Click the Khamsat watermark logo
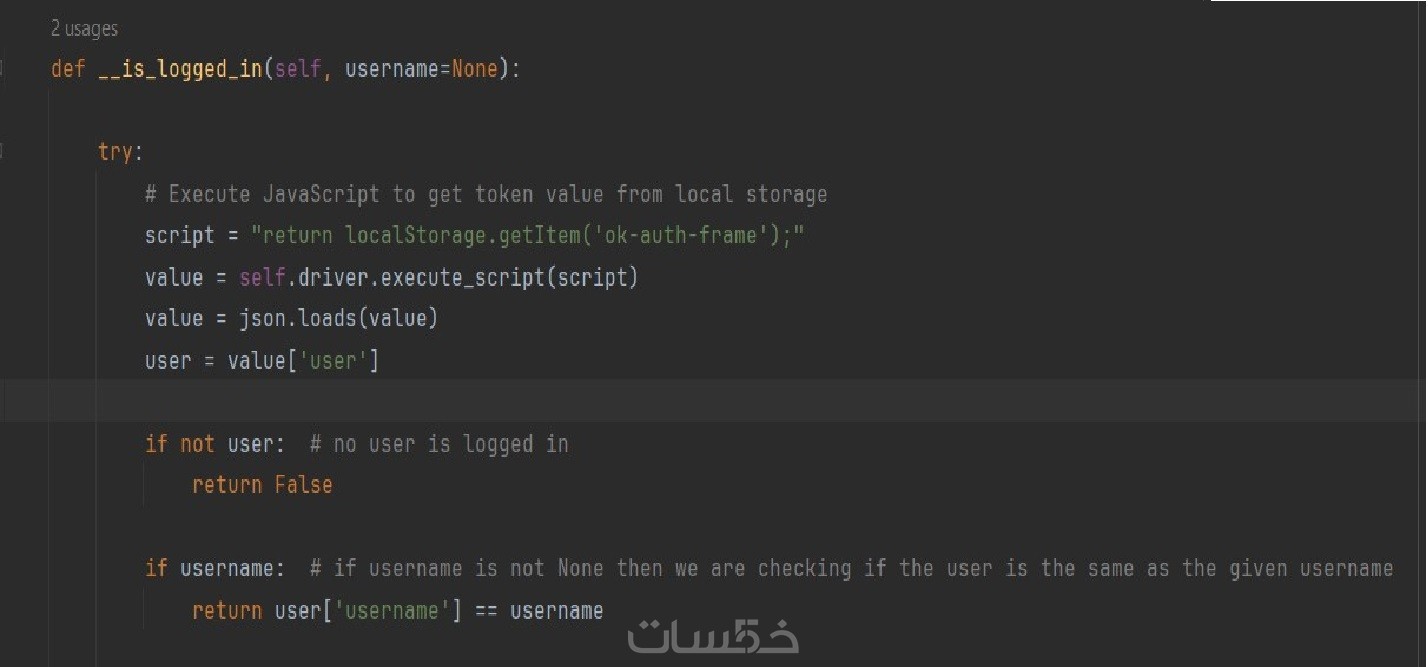The height and width of the screenshot is (667, 1428). click(x=712, y=636)
